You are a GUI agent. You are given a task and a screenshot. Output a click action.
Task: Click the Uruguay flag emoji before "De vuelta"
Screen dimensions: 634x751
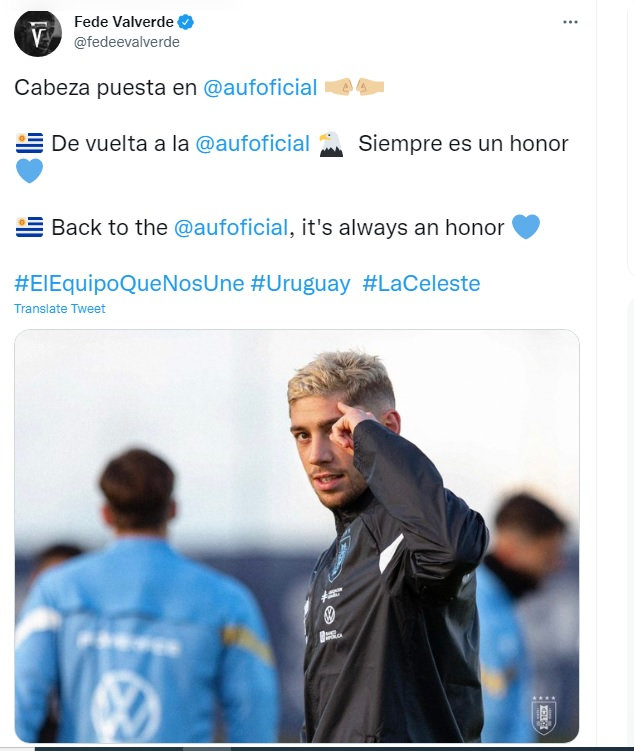click(x=30, y=143)
